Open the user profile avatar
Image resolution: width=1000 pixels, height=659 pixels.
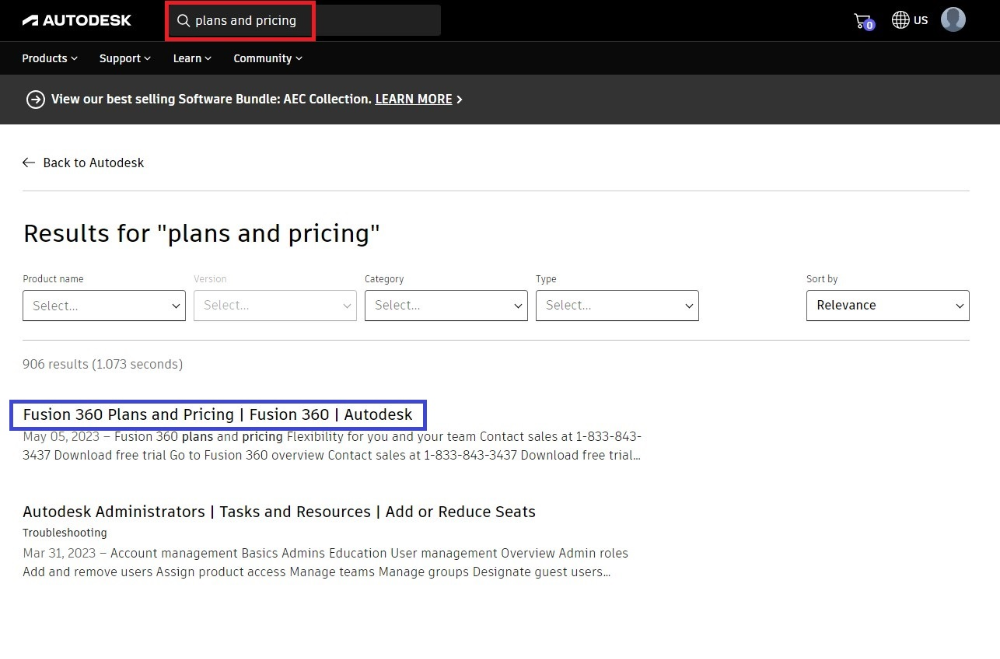953,20
